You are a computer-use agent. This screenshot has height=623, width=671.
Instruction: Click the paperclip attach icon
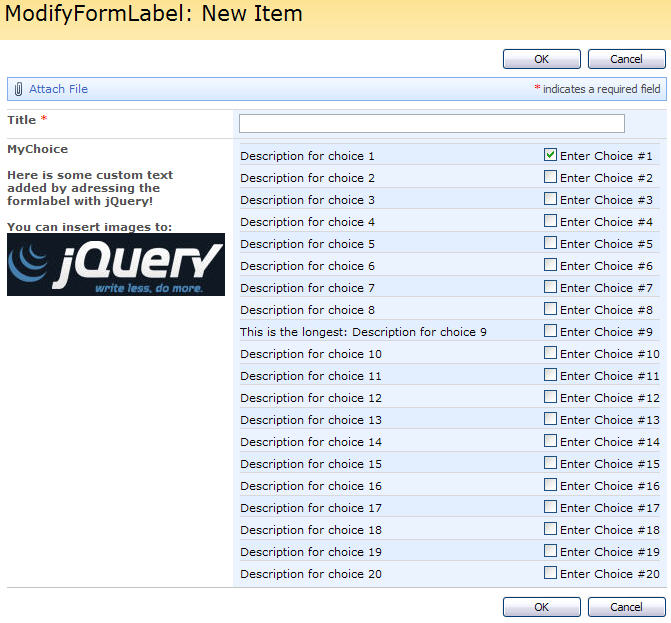pyautogui.click(x=19, y=89)
